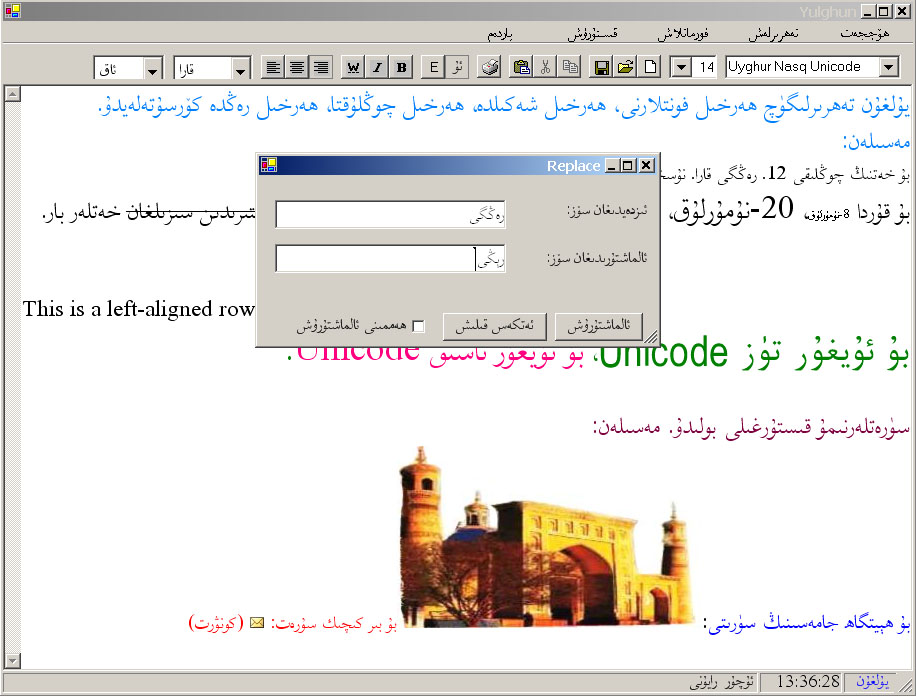Click the save floppy disk icon

(602, 68)
